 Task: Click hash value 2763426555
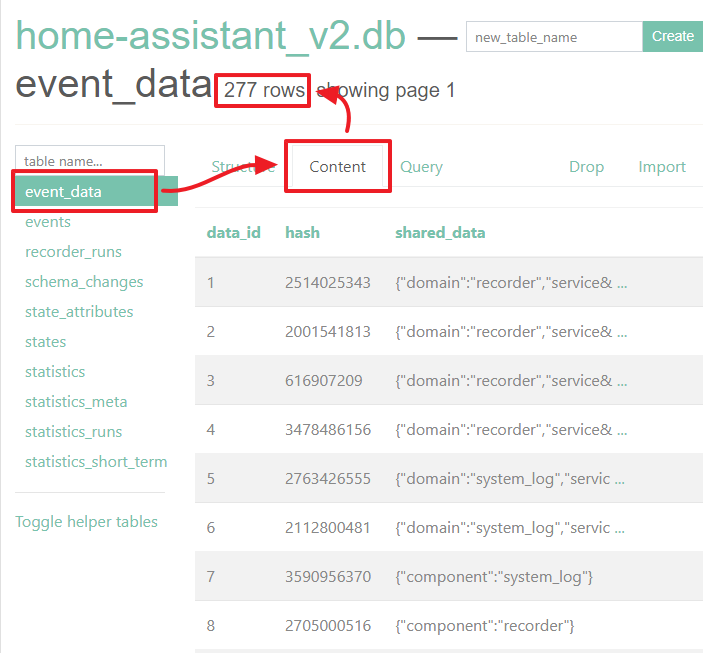[328, 478]
